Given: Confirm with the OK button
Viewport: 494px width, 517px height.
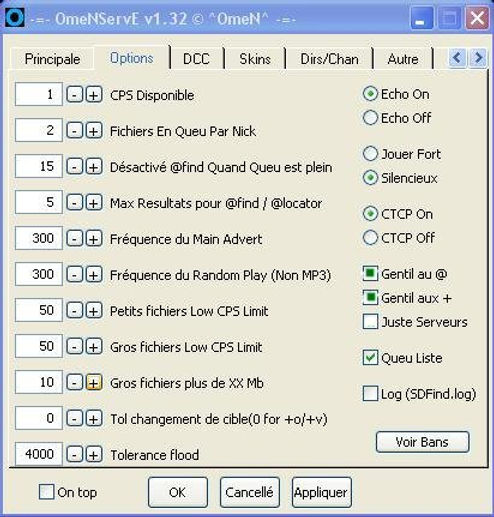Looking at the screenshot, I should 178,492.
